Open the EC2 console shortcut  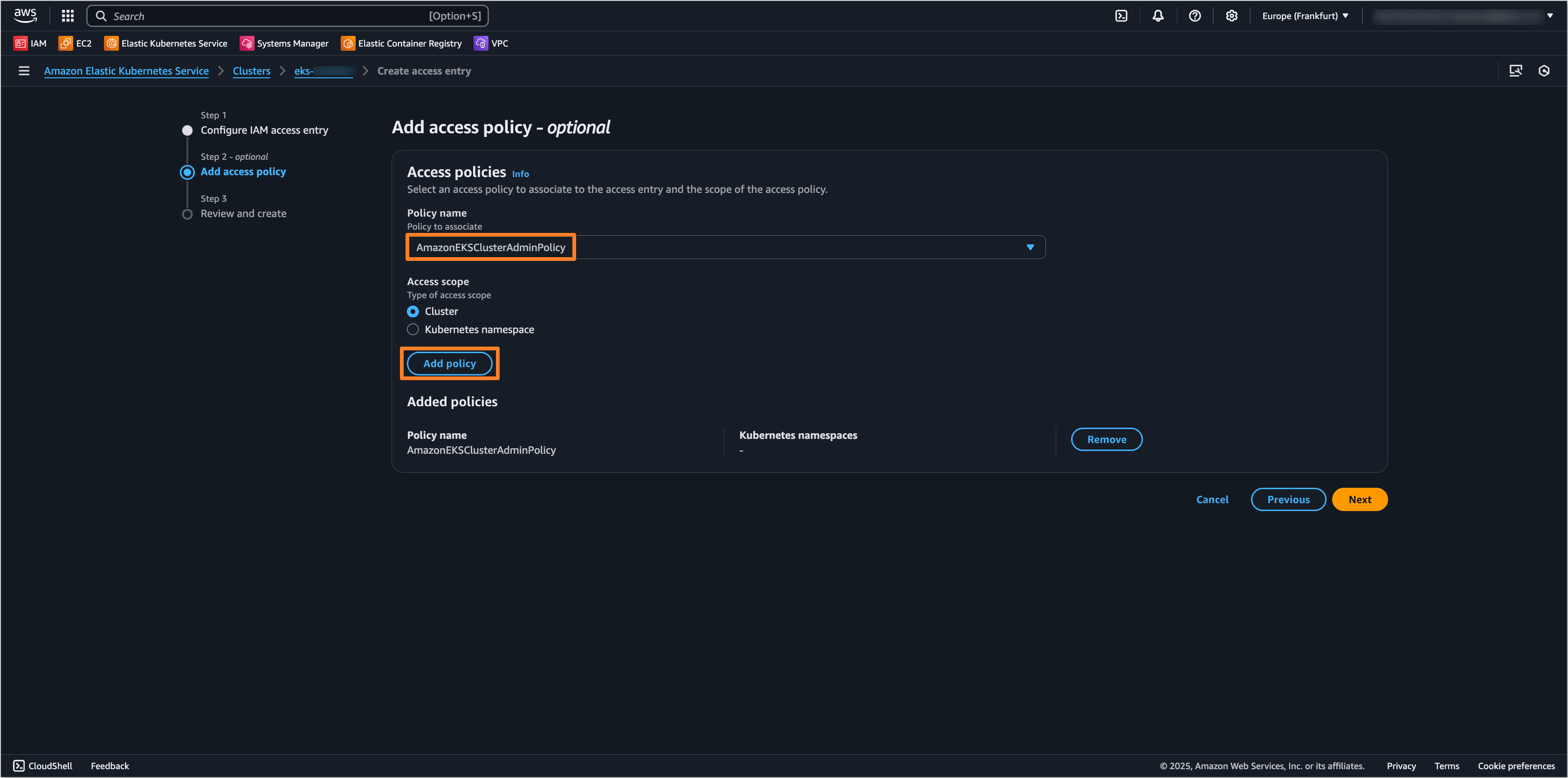tap(75, 43)
